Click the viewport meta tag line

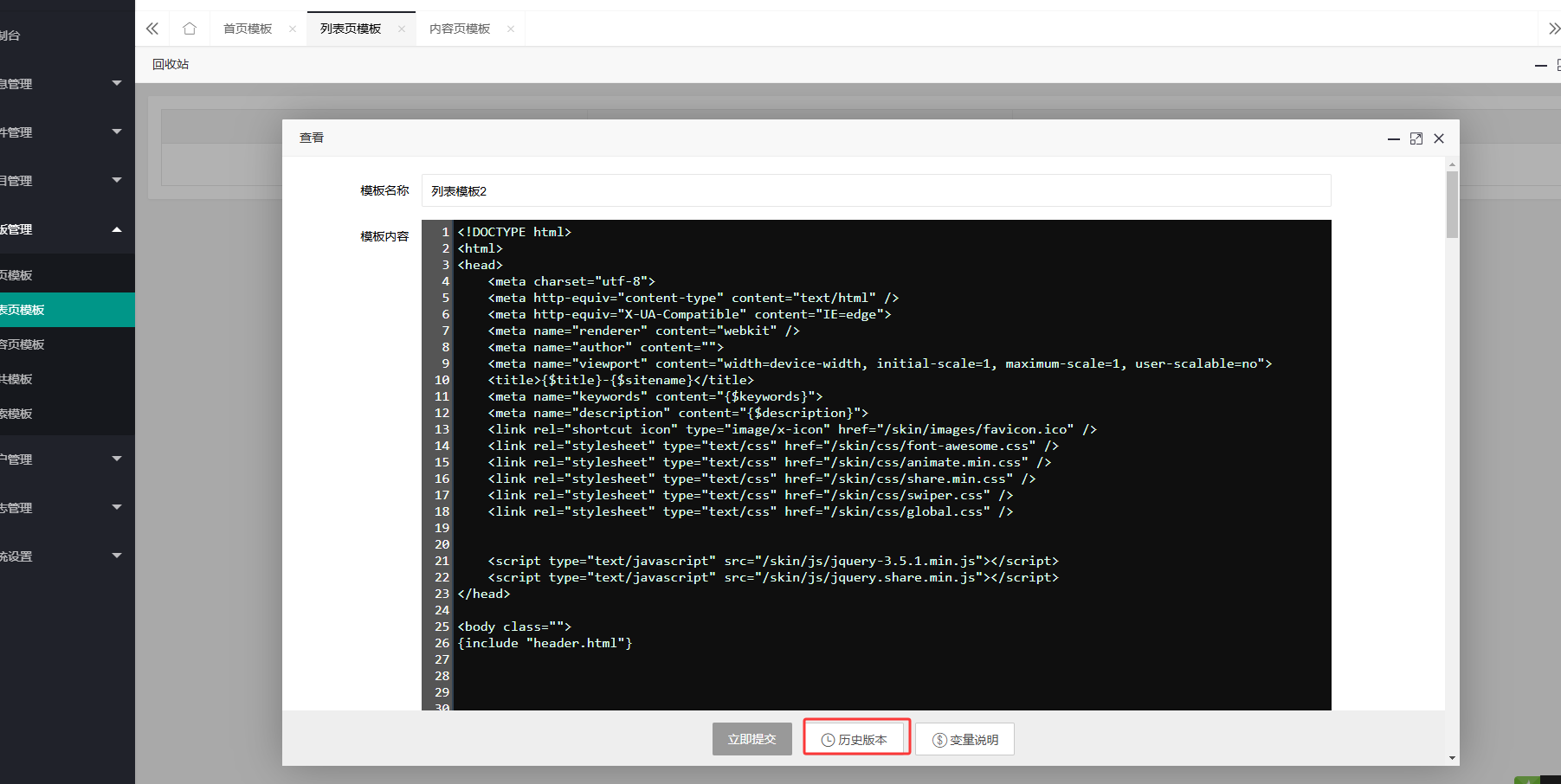point(880,363)
